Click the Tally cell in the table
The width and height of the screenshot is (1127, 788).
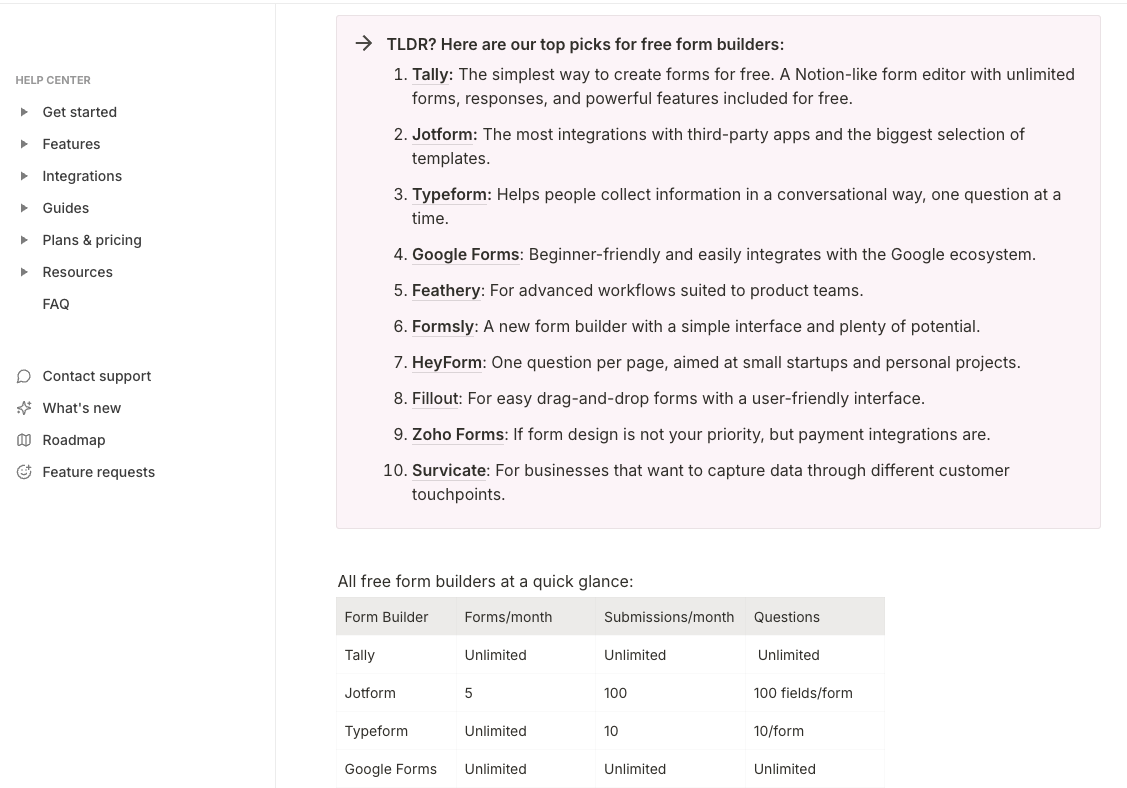(396, 655)
